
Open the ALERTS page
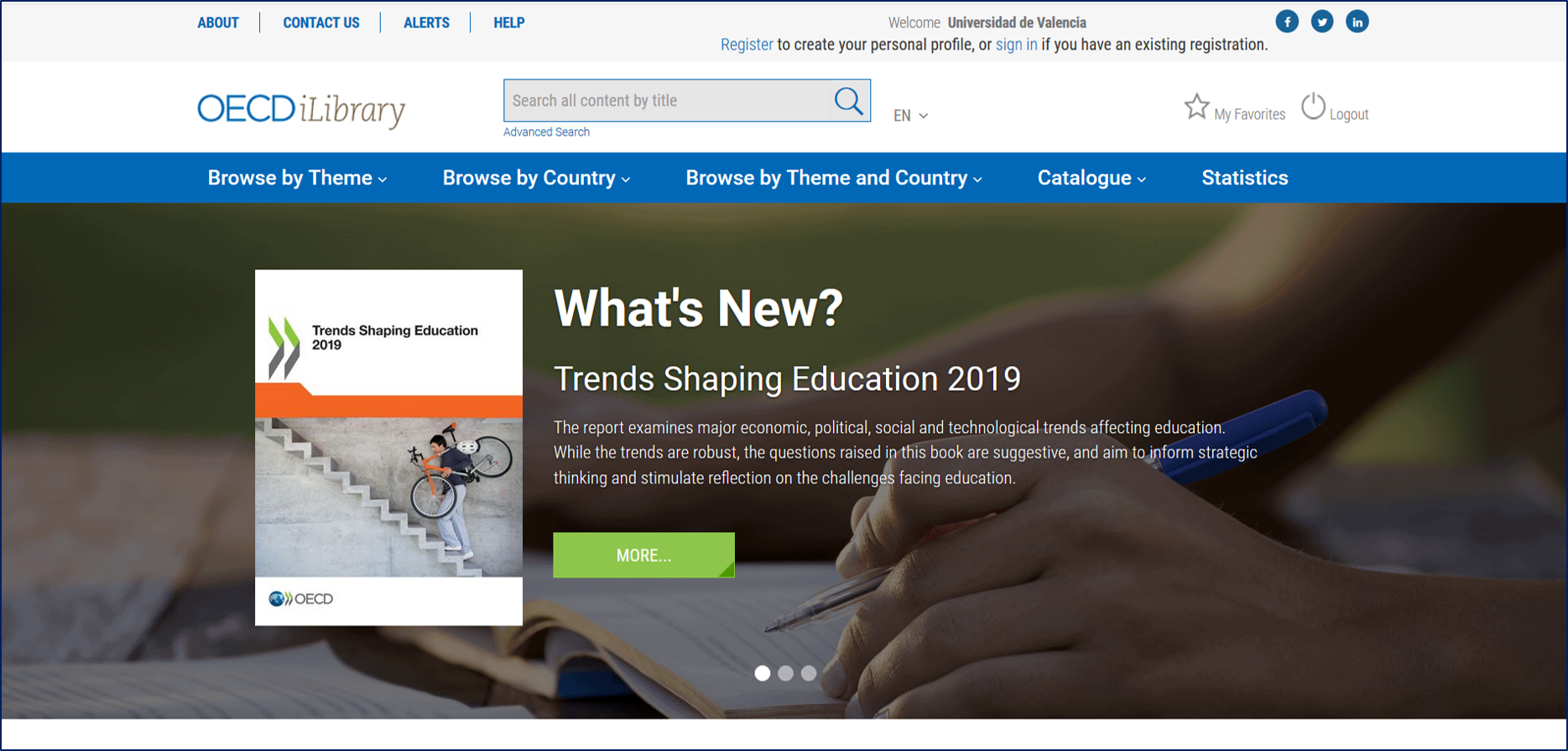point(426,23)
